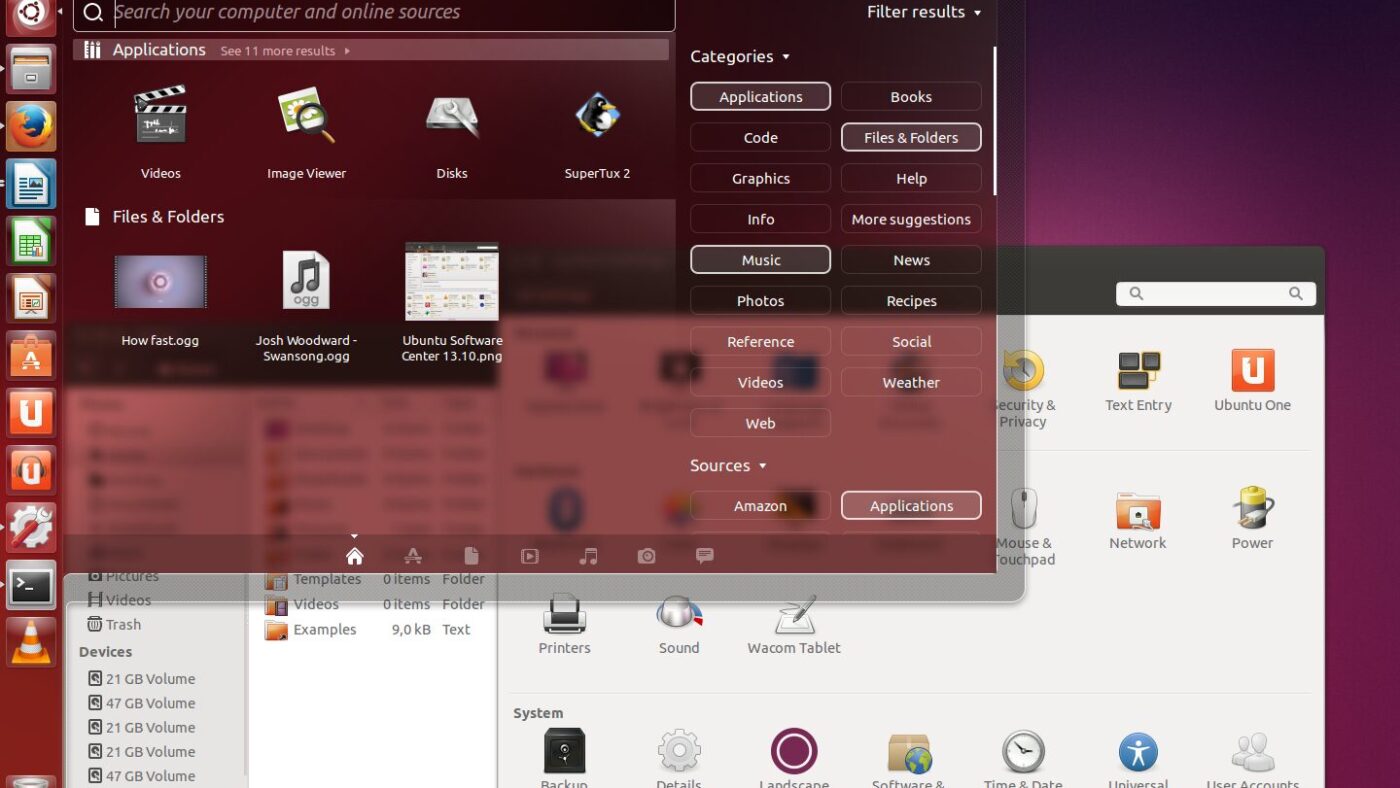Open LibreOffice Impress from launcher
Viewport: 1400px width, 788px height.
click(31, 298)
